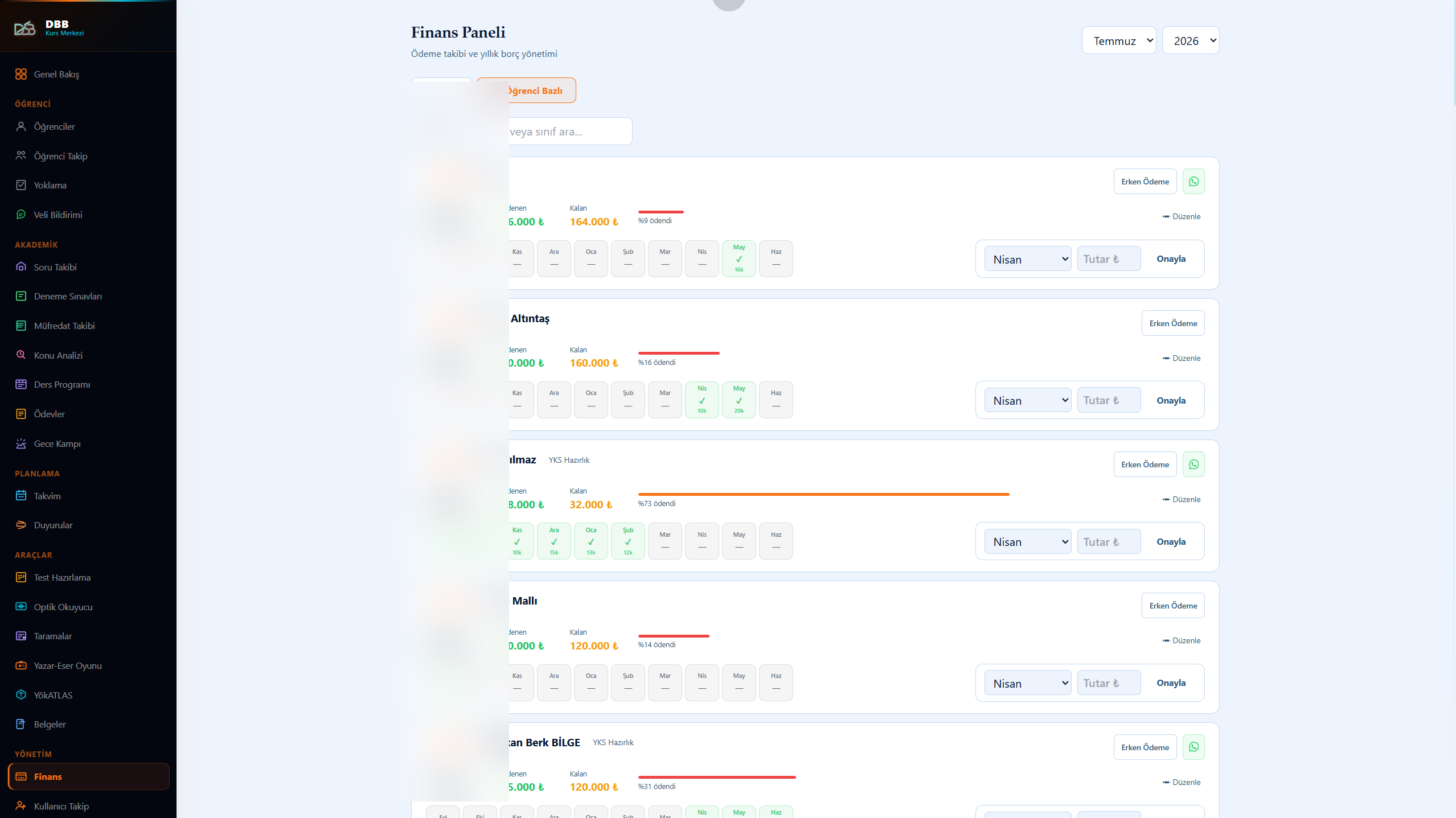The height and width of the screenshot is (818, 1456).
Task: Go to Optik Okuyucu tool
Action: (x=63, y=607)
